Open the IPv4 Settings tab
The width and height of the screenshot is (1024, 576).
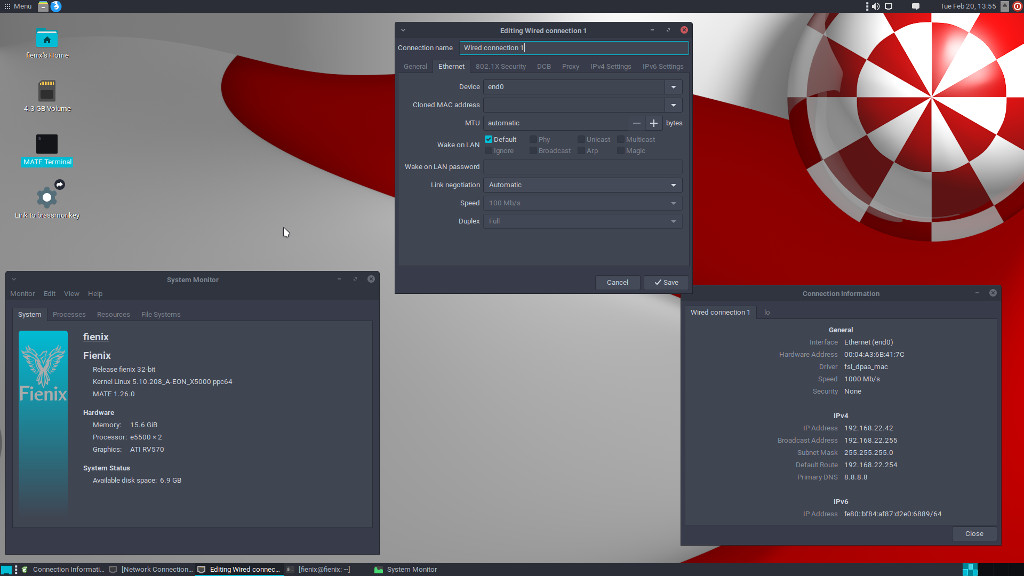611,67
